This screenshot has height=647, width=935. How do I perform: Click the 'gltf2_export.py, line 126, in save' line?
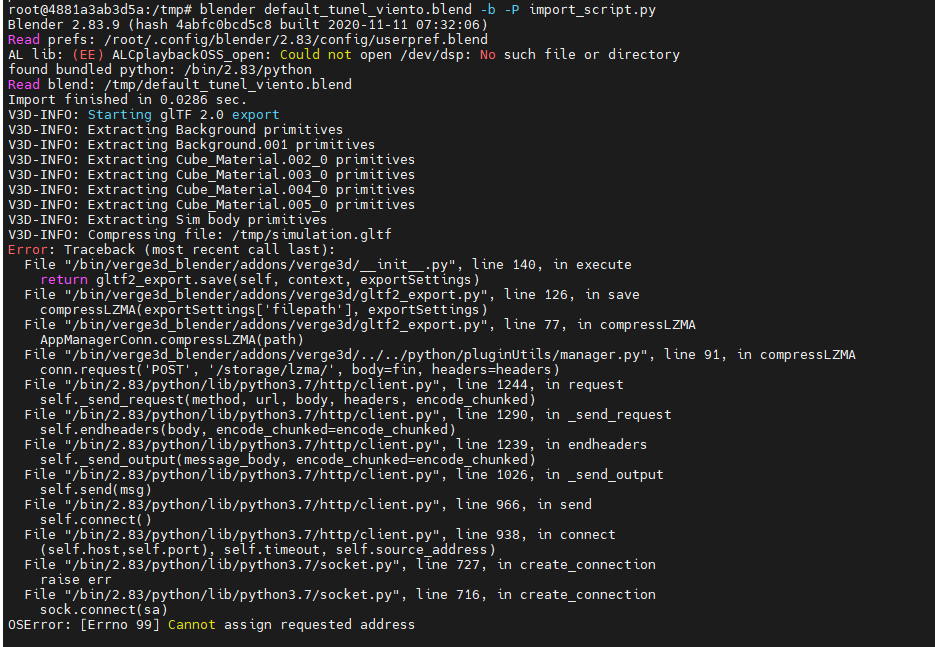point(332,295)
